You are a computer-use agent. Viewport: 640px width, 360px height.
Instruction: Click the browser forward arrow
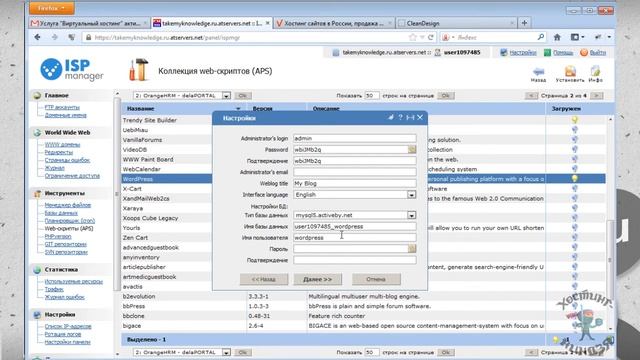[55, 37]
